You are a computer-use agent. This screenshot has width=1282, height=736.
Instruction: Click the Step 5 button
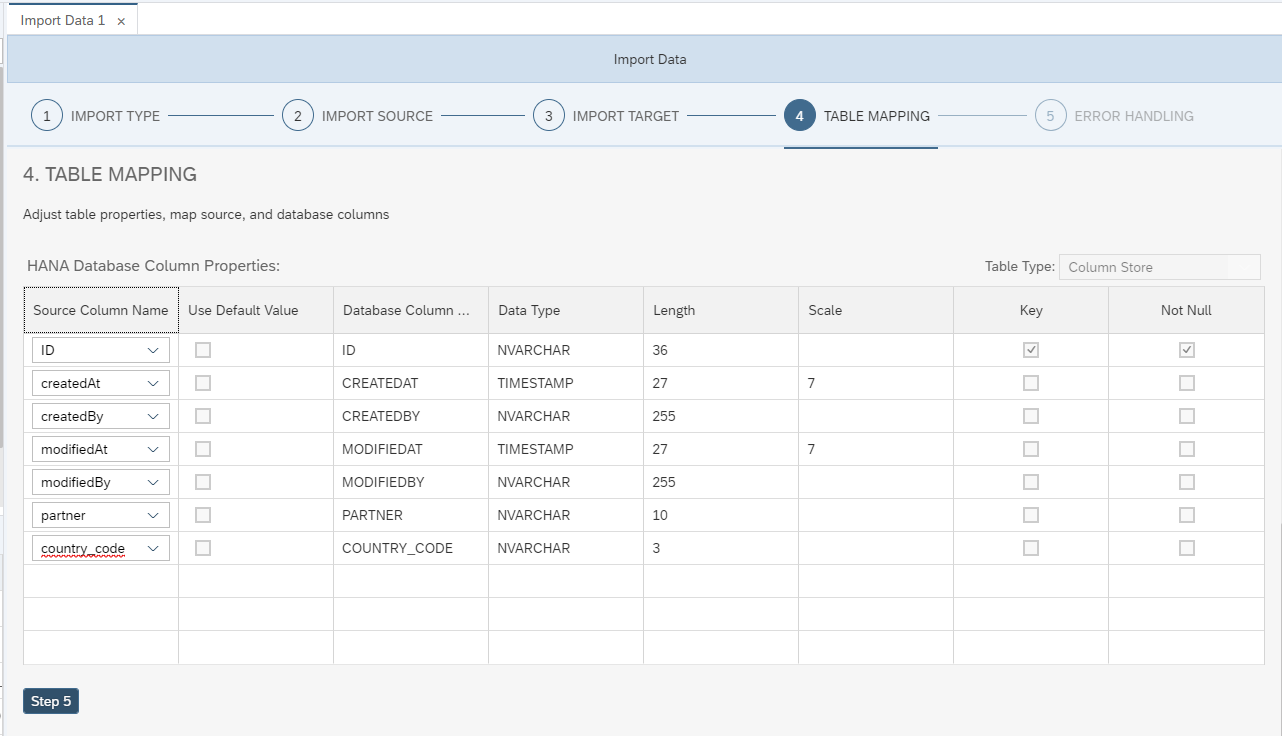[x=50, y=701]
